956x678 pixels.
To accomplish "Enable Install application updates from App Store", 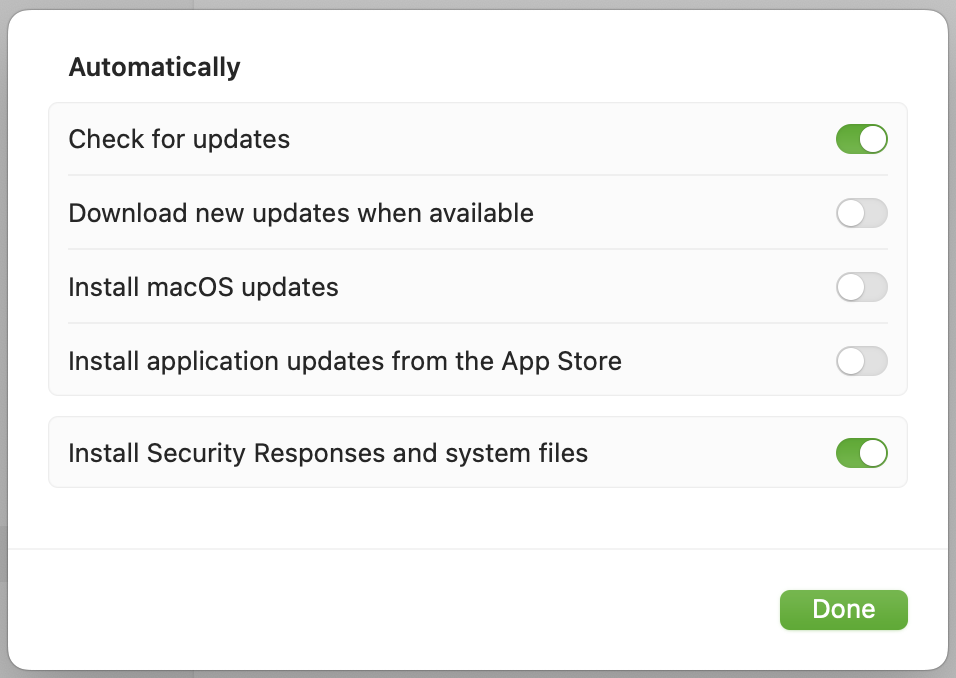I will pyautogui.click(x=862, y=361).
